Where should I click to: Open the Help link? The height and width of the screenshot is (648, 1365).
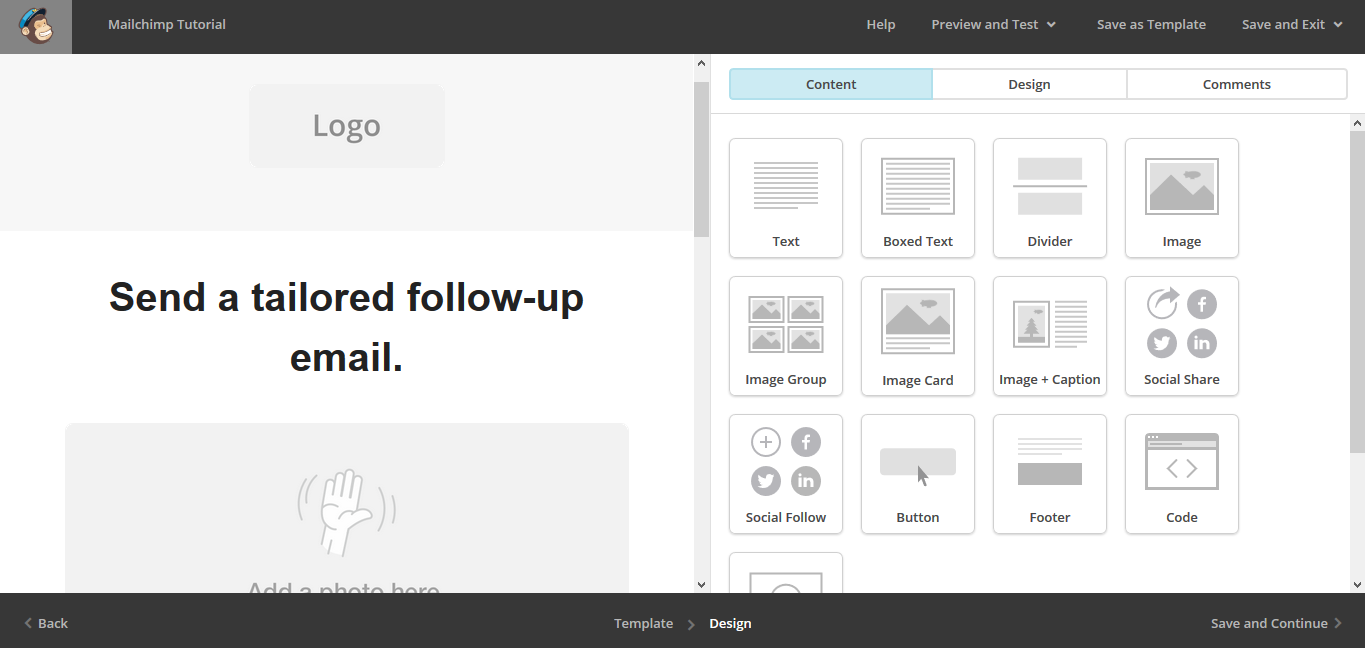pyautogui.click(x=881, y=25)
